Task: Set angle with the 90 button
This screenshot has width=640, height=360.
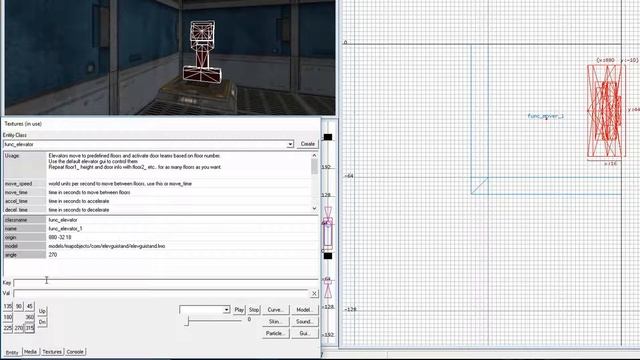Action: tap(19, 306)
